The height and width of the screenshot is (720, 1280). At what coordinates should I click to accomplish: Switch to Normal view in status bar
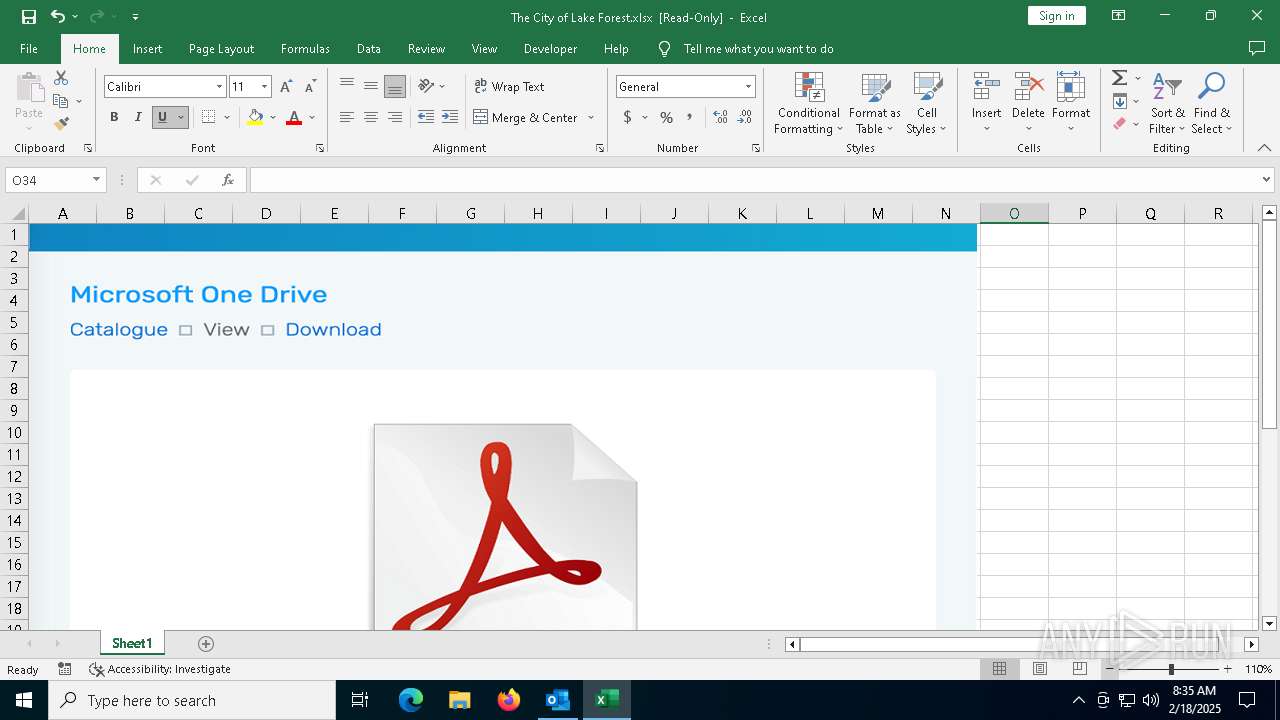pyautogui.click(x=999, y=669)
